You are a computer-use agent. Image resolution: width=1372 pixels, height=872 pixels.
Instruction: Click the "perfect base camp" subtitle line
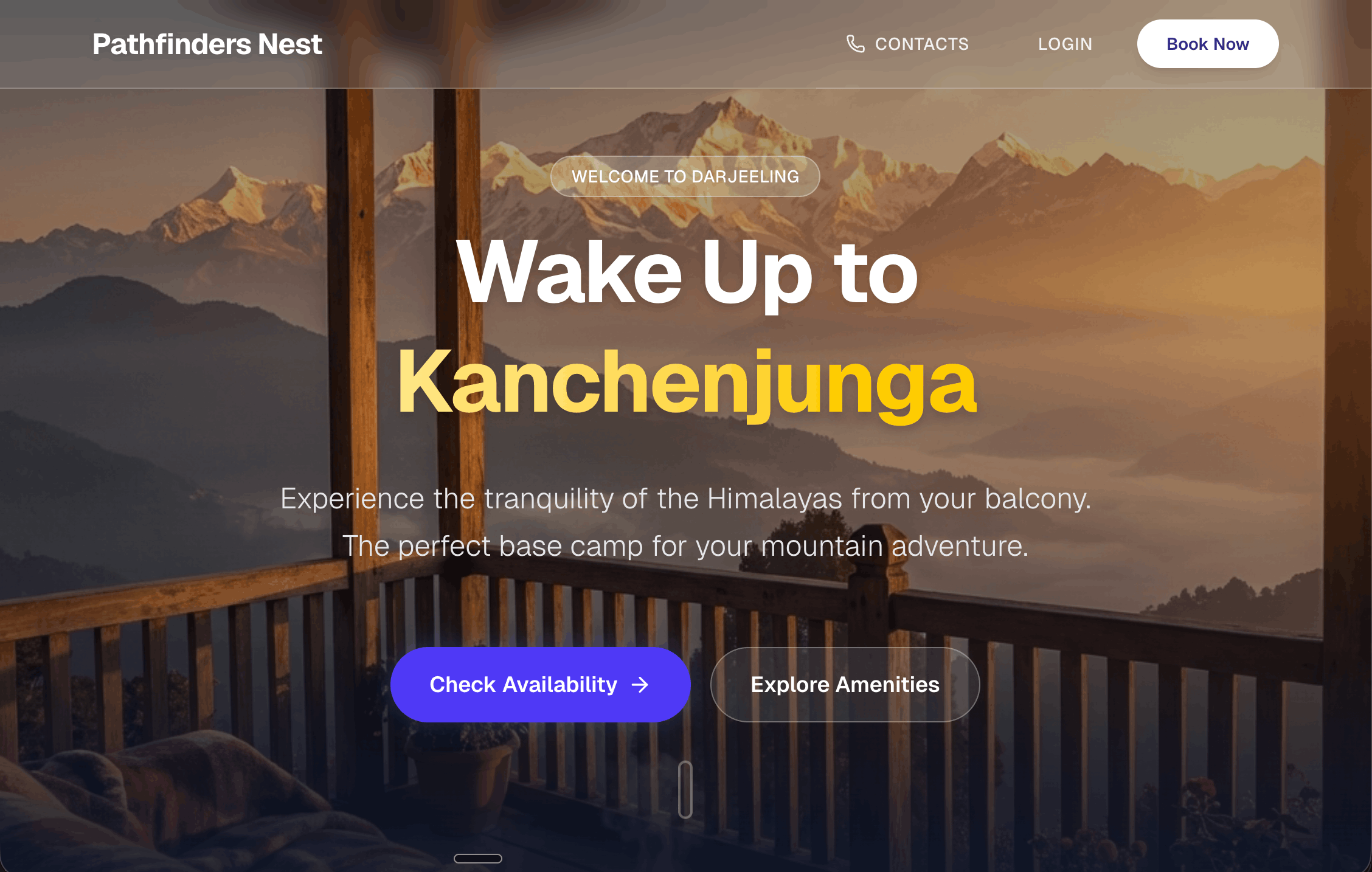tap(685, 546)
